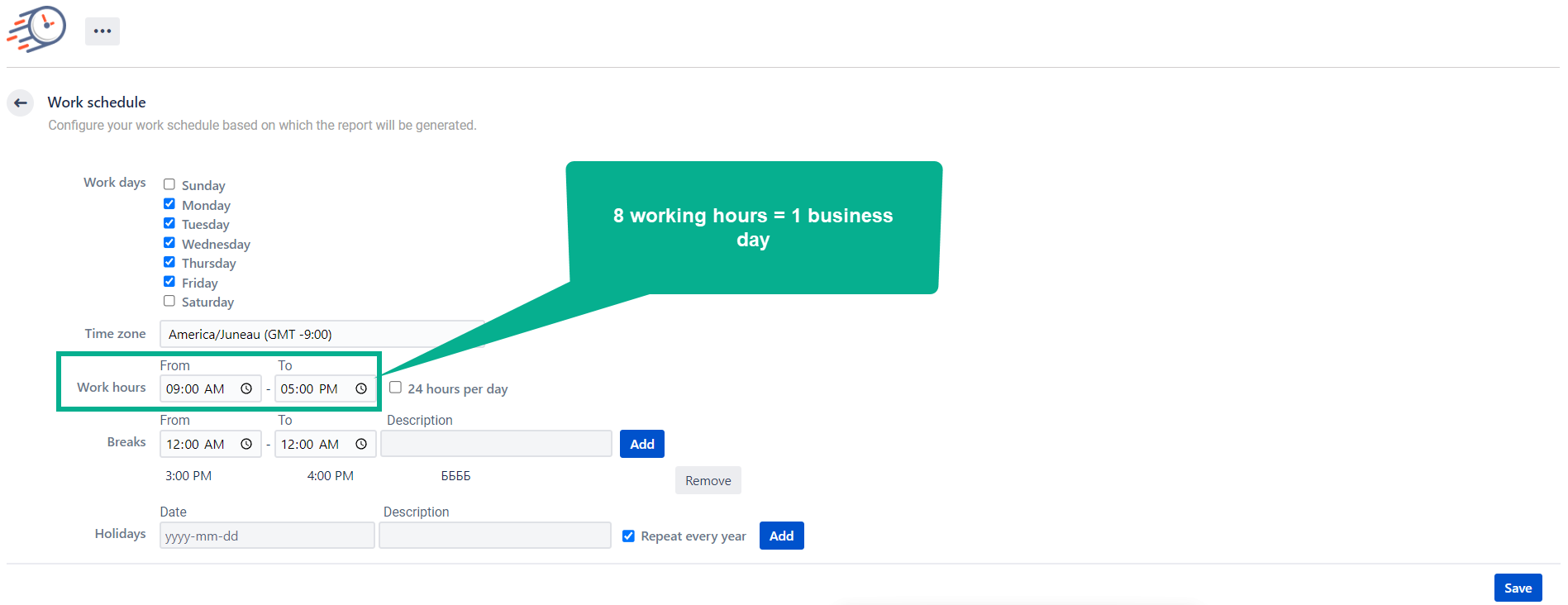The height and width of the screenshot is (605, 1568).
Task: Uncheck the Monday work day
Action: click(169, 204)
